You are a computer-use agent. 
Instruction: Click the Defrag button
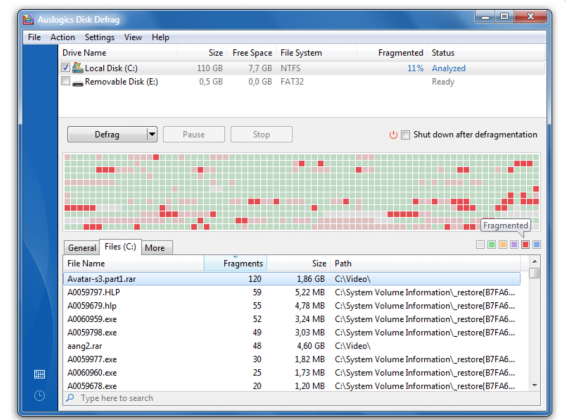point(107,135)
